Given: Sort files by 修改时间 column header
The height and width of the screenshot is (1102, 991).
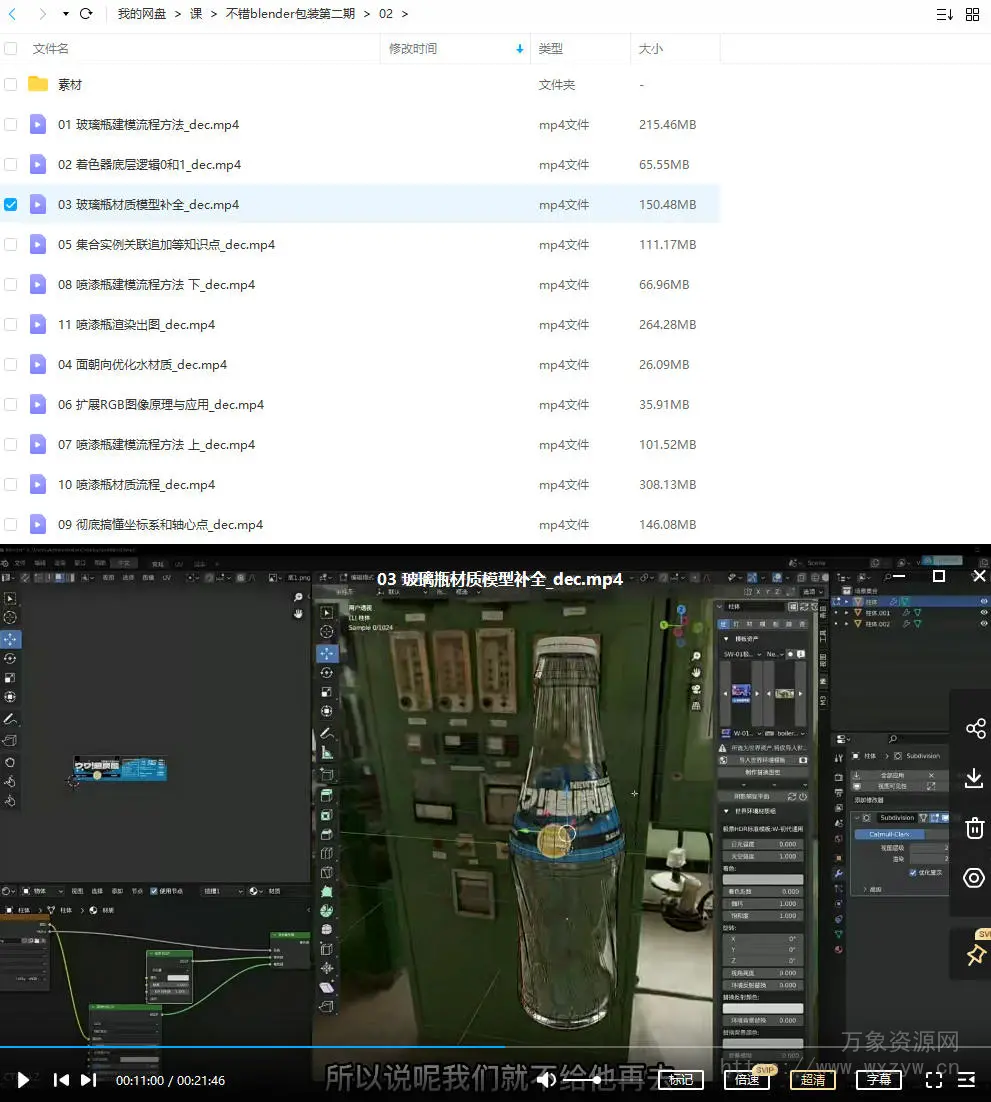Looking at the screenshot, I should 413,48.
